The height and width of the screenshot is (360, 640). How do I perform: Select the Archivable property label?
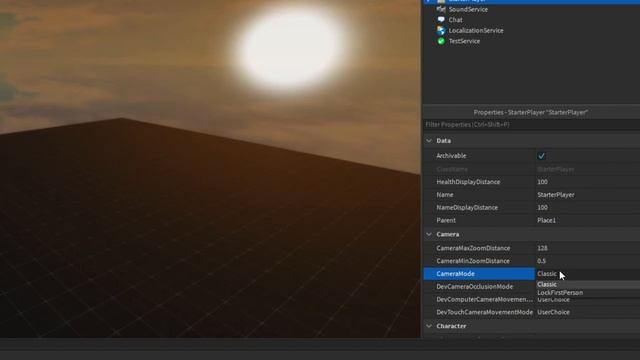[451, 156]
